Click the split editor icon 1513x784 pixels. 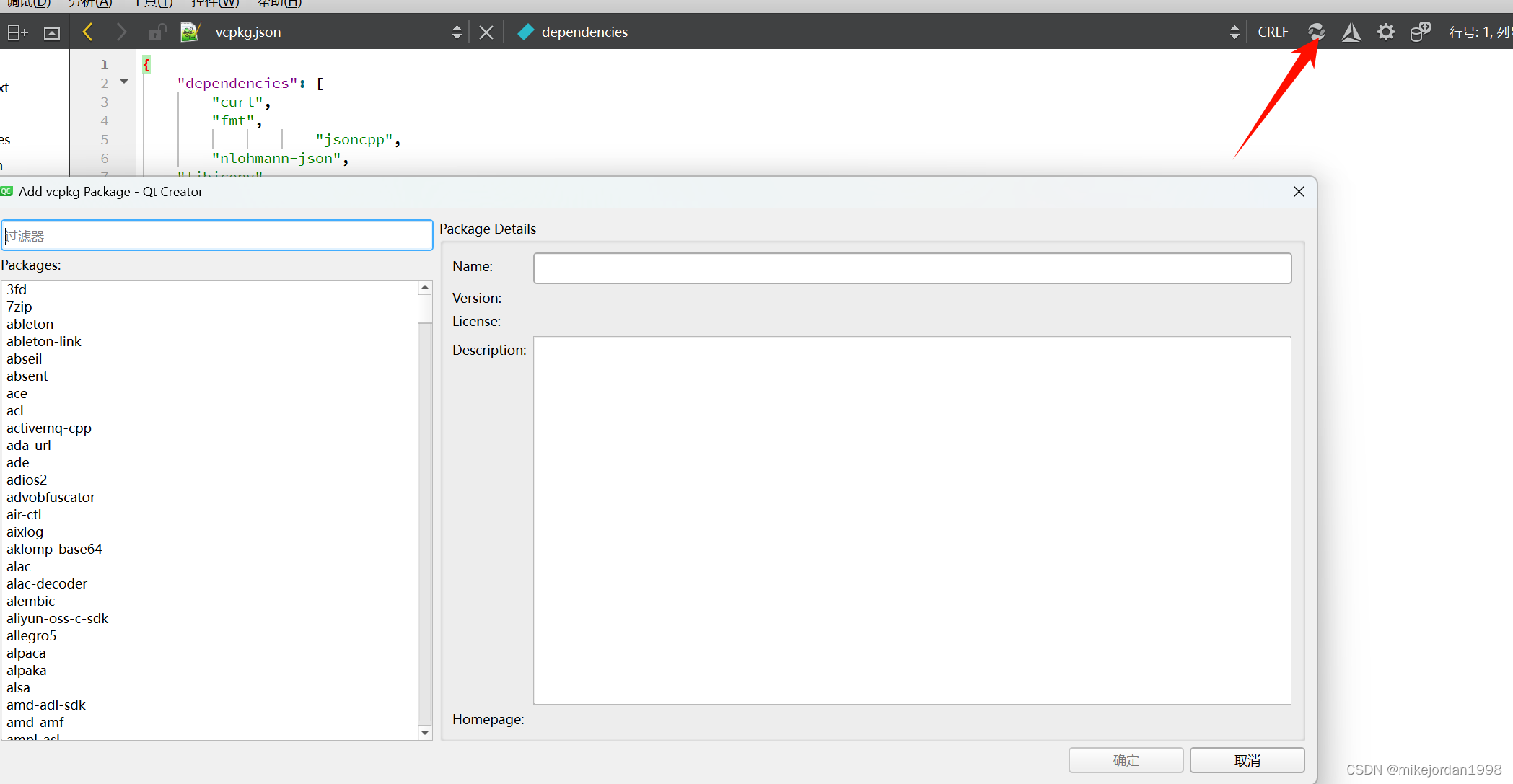click(17, 32)
